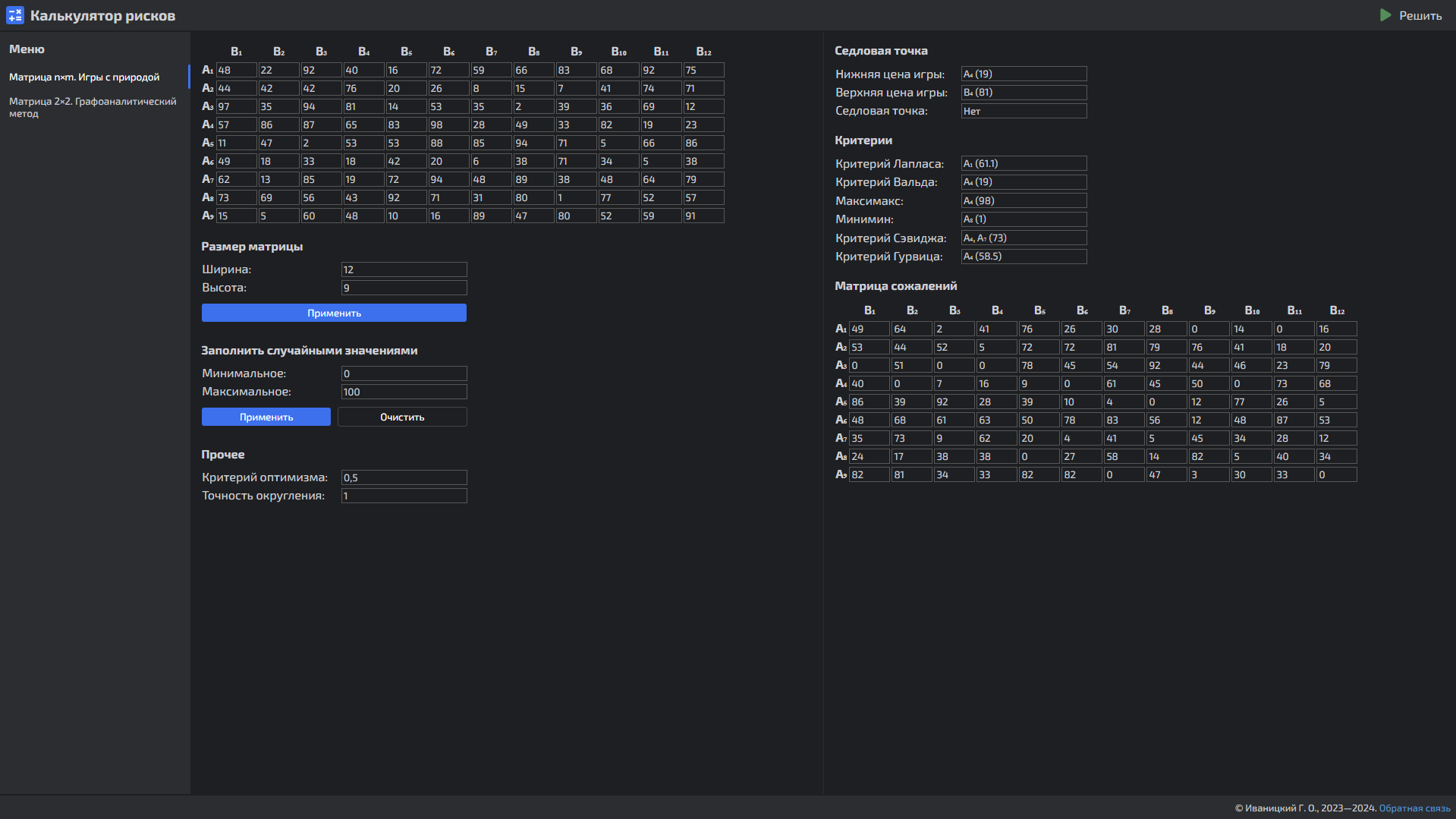Click the Критерий Сэвиджа result field
This screenshot has width=1456, height=819.
pos(1024,238)
